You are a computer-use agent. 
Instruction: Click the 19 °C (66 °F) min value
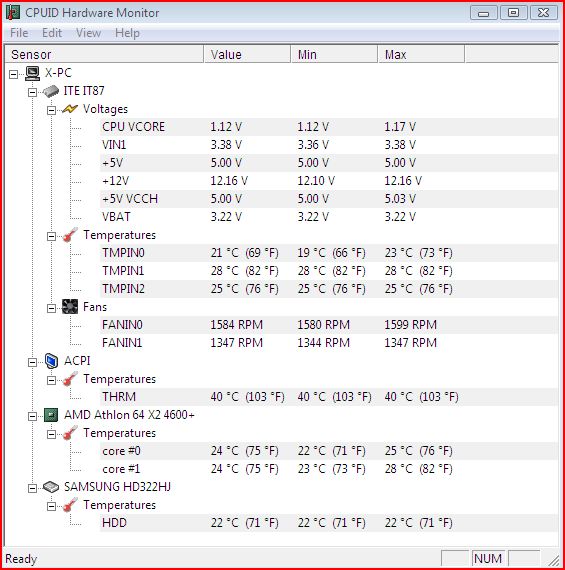pyautogui.click(x=331, y=253)
